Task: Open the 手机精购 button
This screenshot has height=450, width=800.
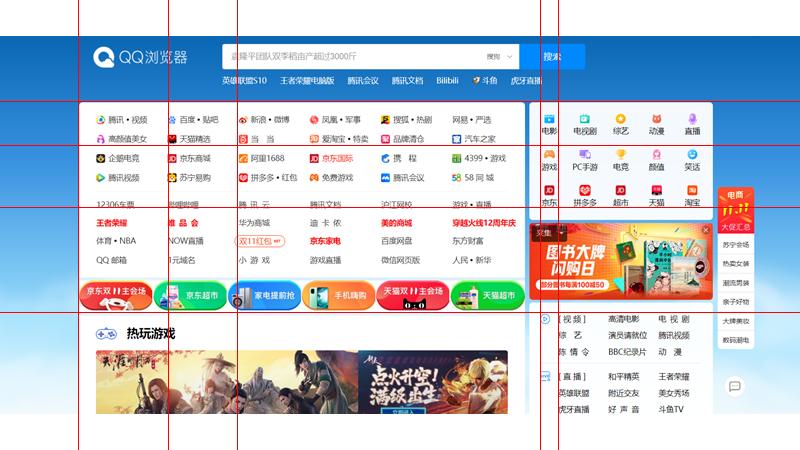Action: pyautogui.click(x=339, y=295)
